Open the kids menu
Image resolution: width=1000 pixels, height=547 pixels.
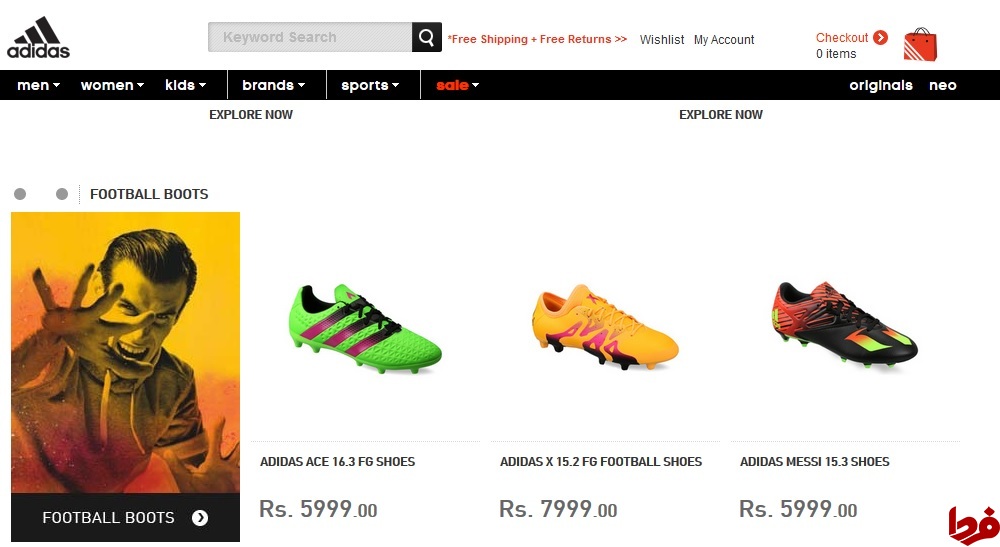[x=185, y=85]
